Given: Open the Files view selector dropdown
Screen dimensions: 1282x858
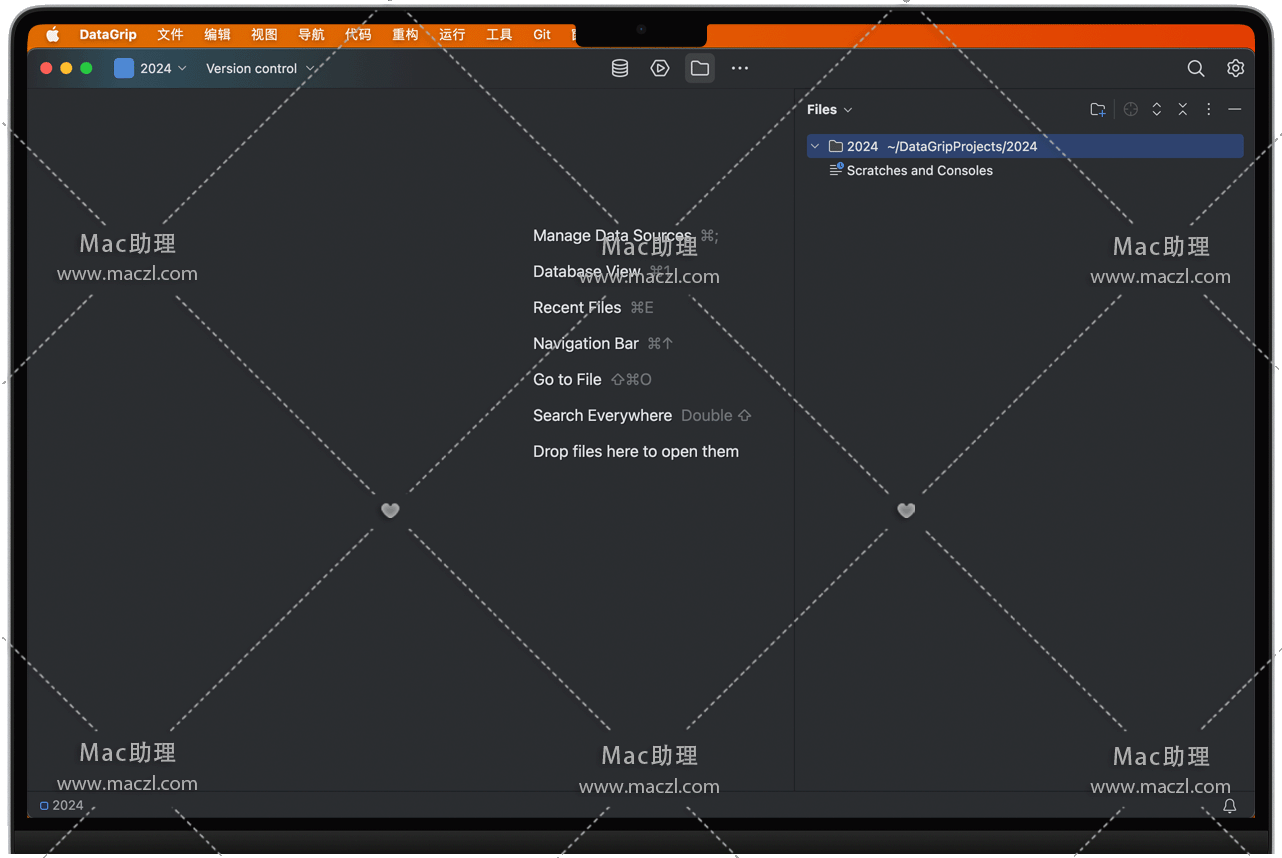Looking at the screenshot, I should click(830, 110).
